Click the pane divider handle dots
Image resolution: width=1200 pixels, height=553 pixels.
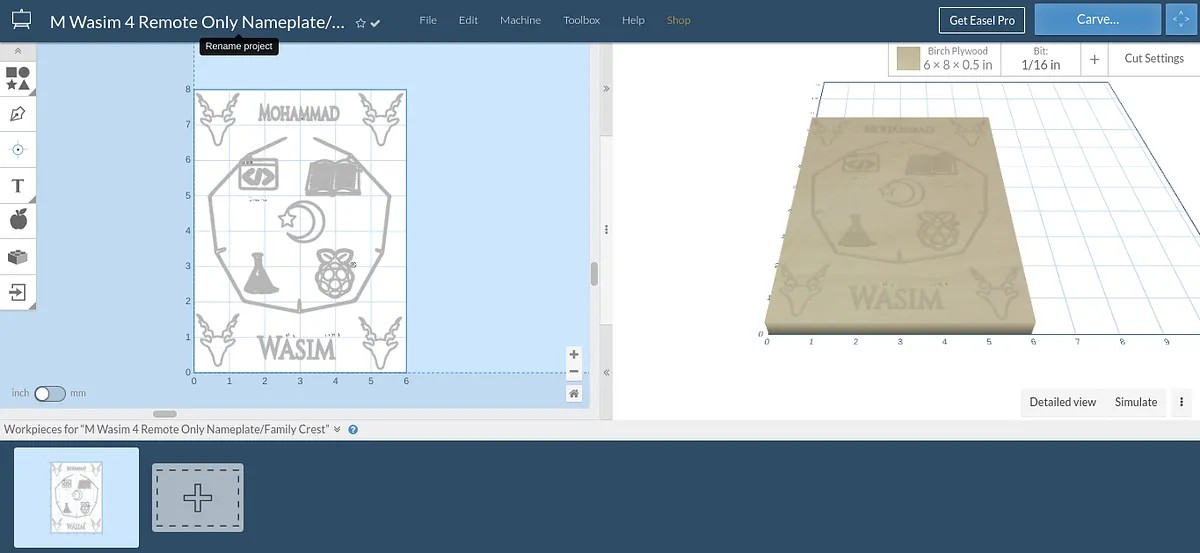(606, 229)
